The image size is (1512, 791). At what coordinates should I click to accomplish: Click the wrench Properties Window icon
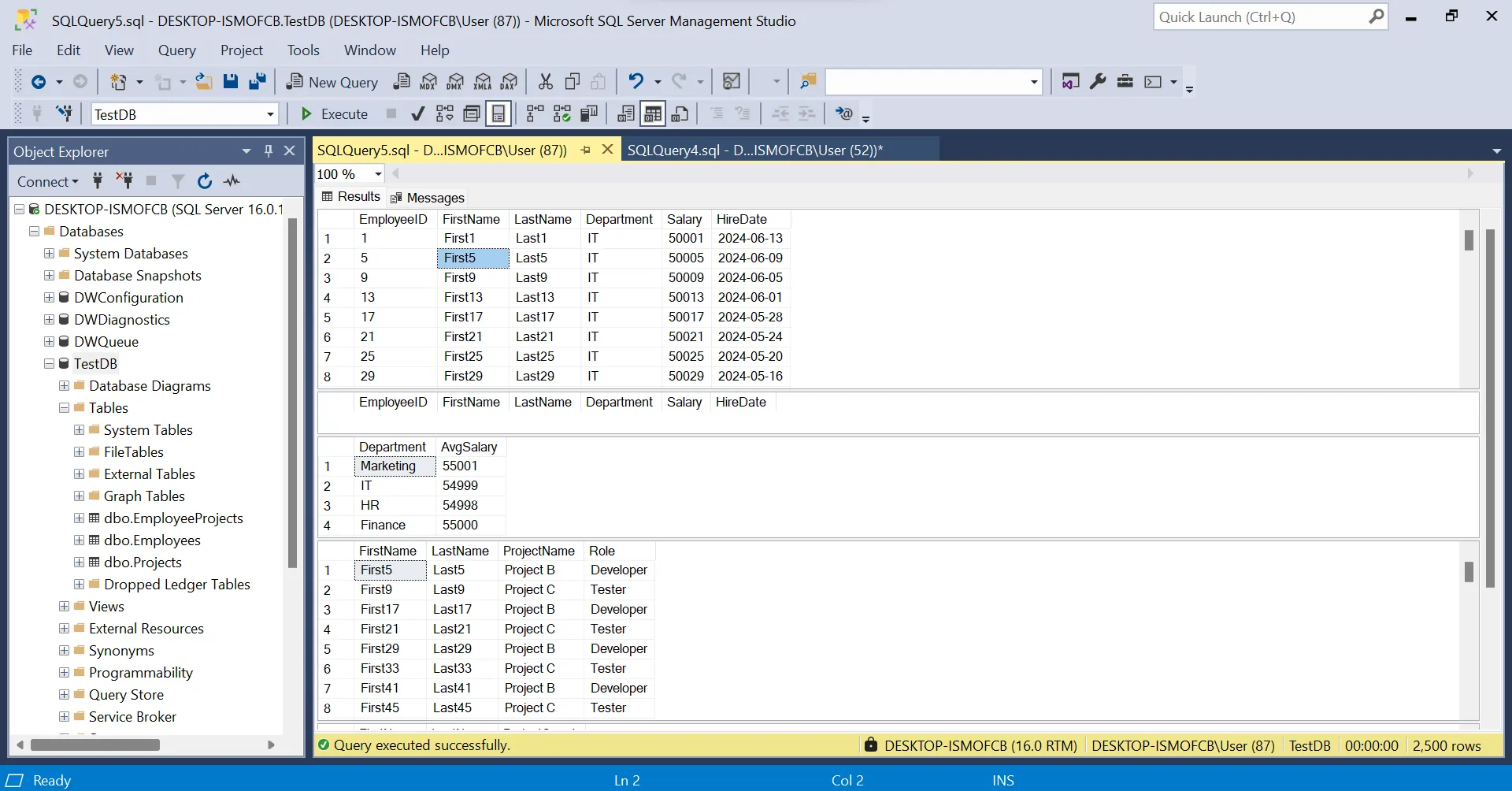(1098, 82)
